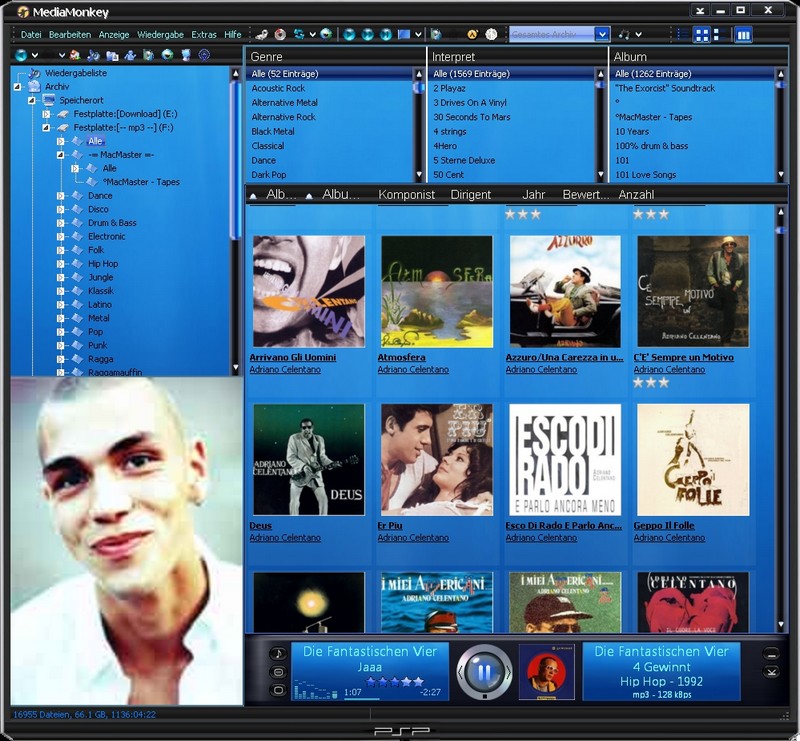Switch to list view mode
Screen dimensions: 800x741
682,34
